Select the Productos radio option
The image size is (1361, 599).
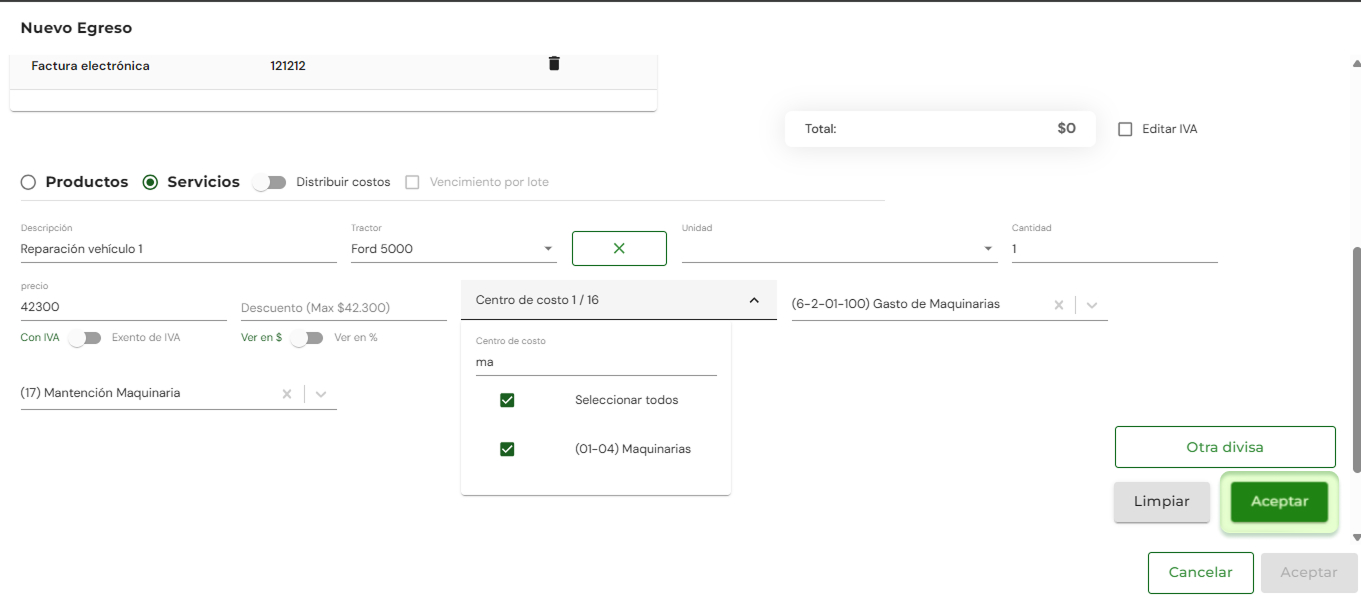click(28, 182)
